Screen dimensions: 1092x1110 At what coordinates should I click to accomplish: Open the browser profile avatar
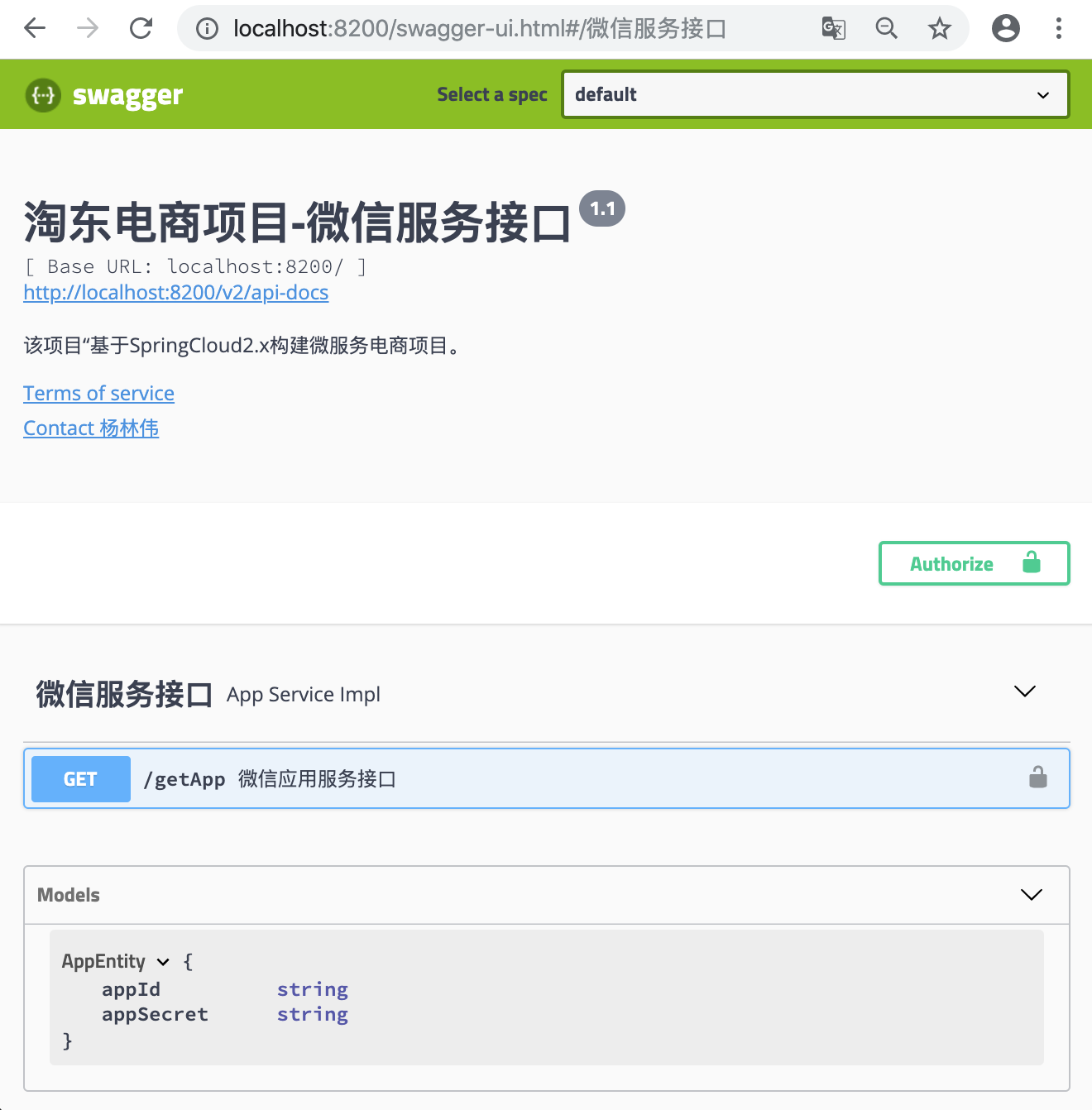(x=1005, y=28)
